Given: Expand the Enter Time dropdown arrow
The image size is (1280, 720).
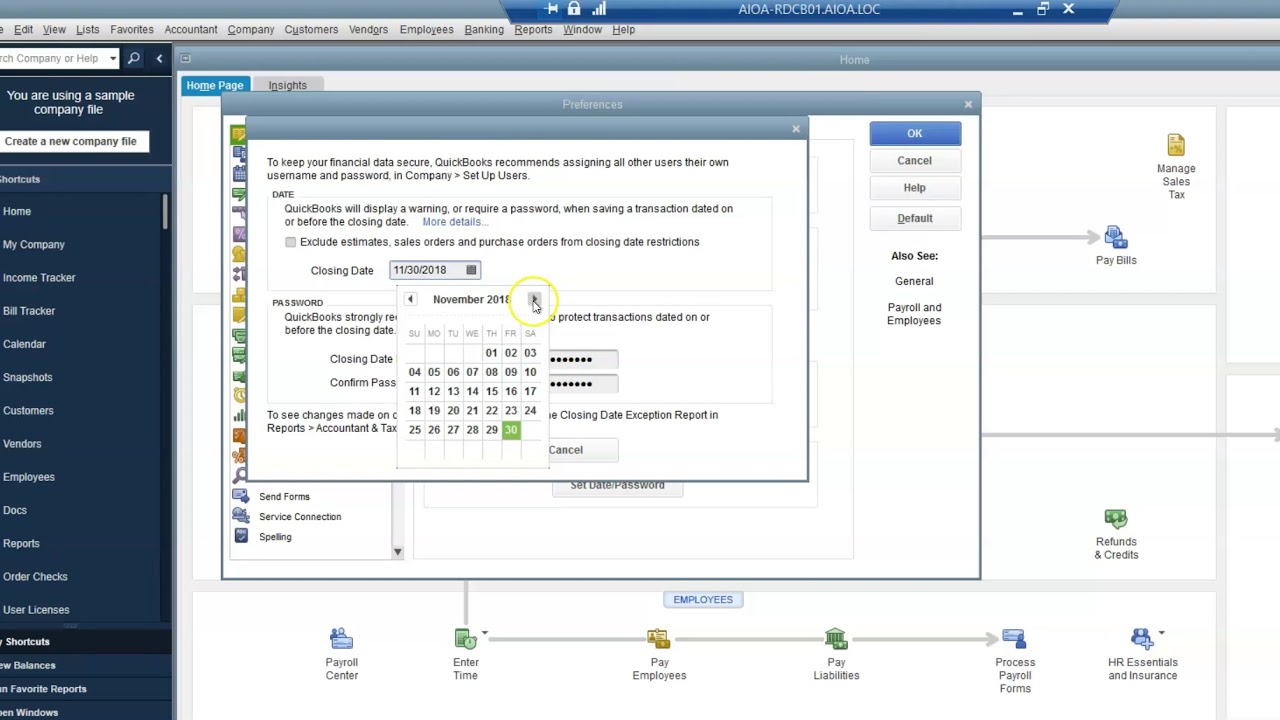Looking at the screenshot, I should (x=484, y=633).
